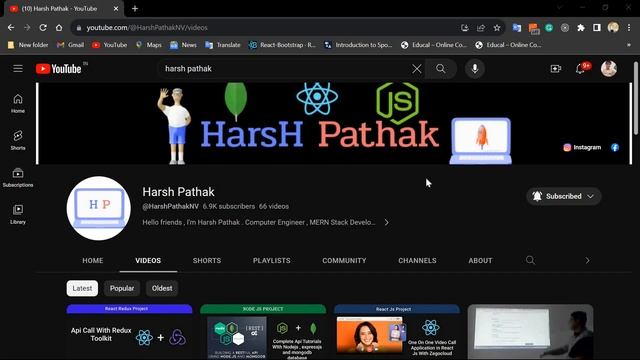The image size is (640, 360).
Task: Switch to the HOME channel tab
Action: pos(93,260)
